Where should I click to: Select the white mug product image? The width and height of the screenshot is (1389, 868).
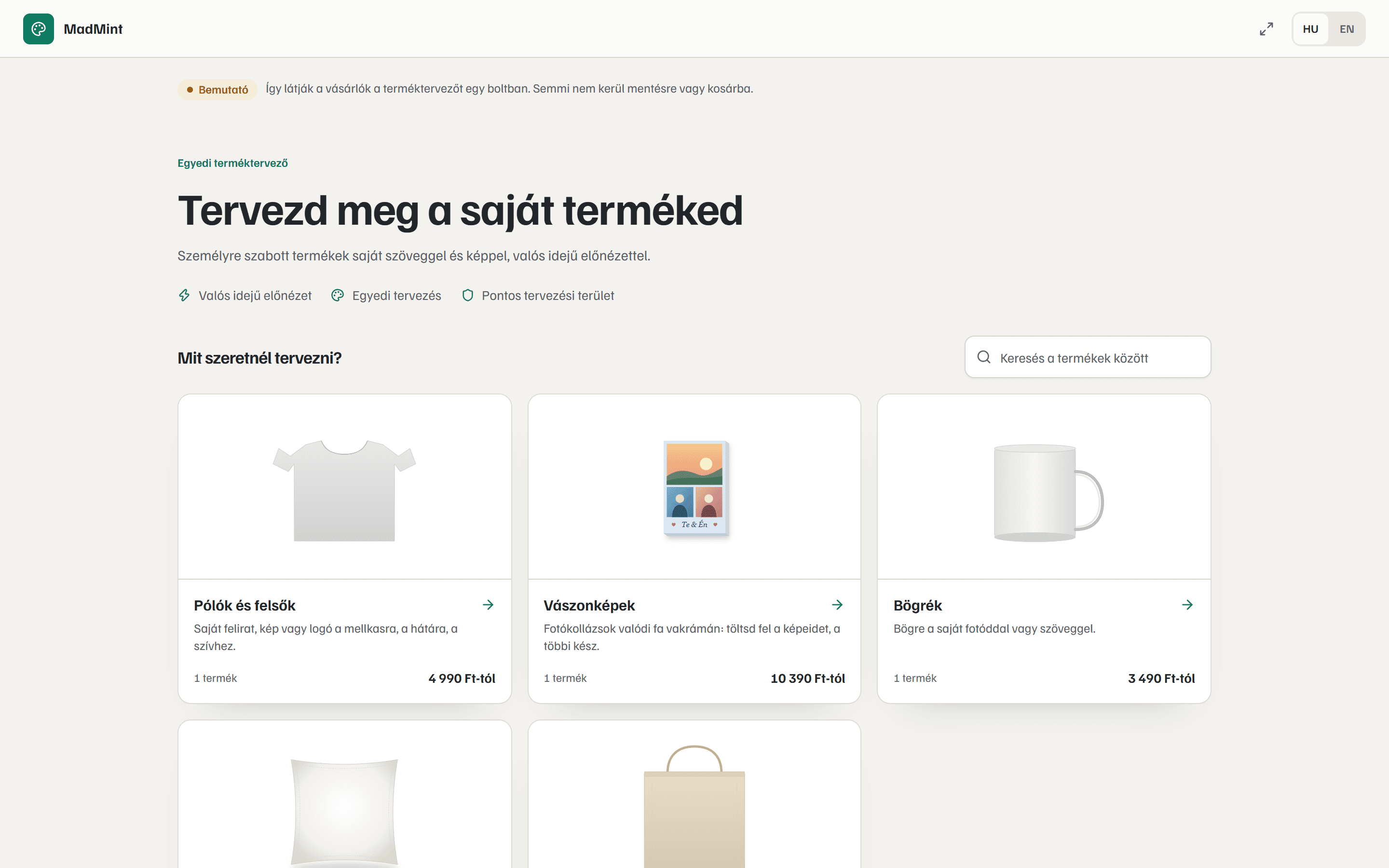tap(1048, 492)
